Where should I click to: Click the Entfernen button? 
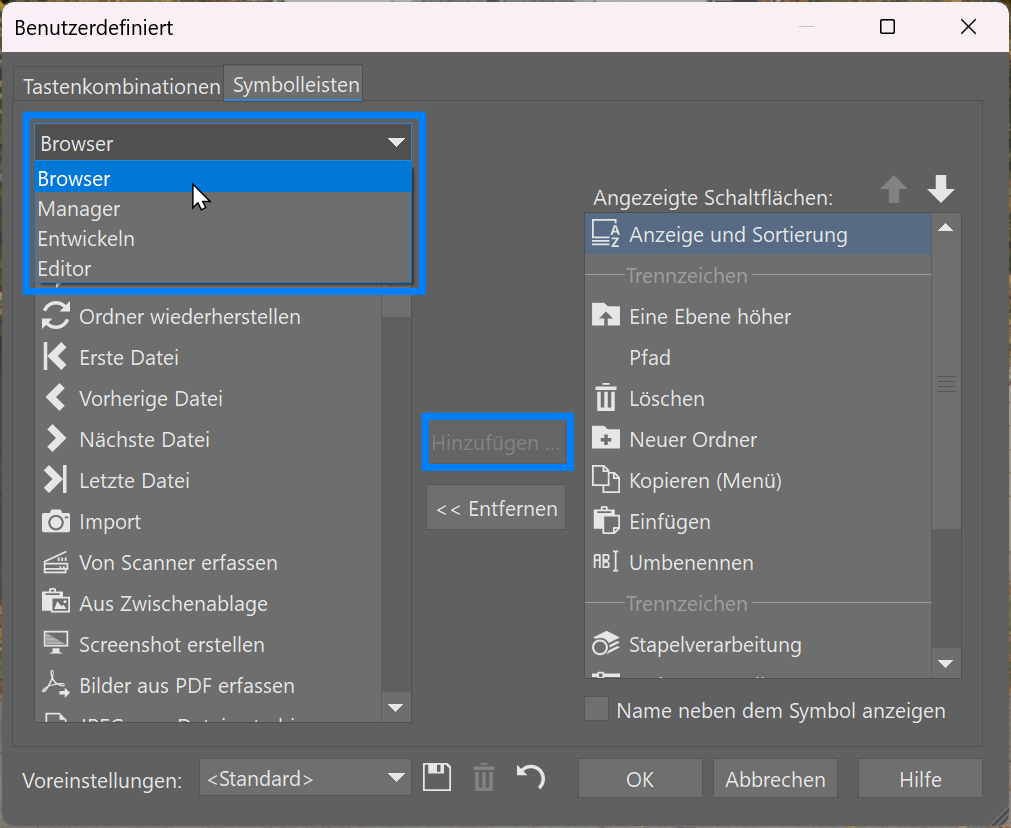tap(495, 507)
